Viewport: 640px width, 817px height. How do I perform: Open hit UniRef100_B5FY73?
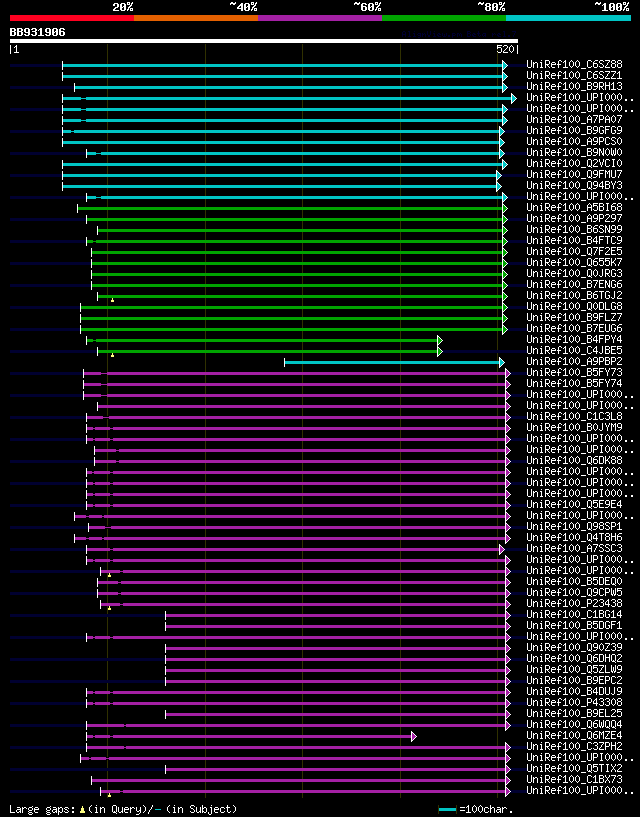(574, 372)
